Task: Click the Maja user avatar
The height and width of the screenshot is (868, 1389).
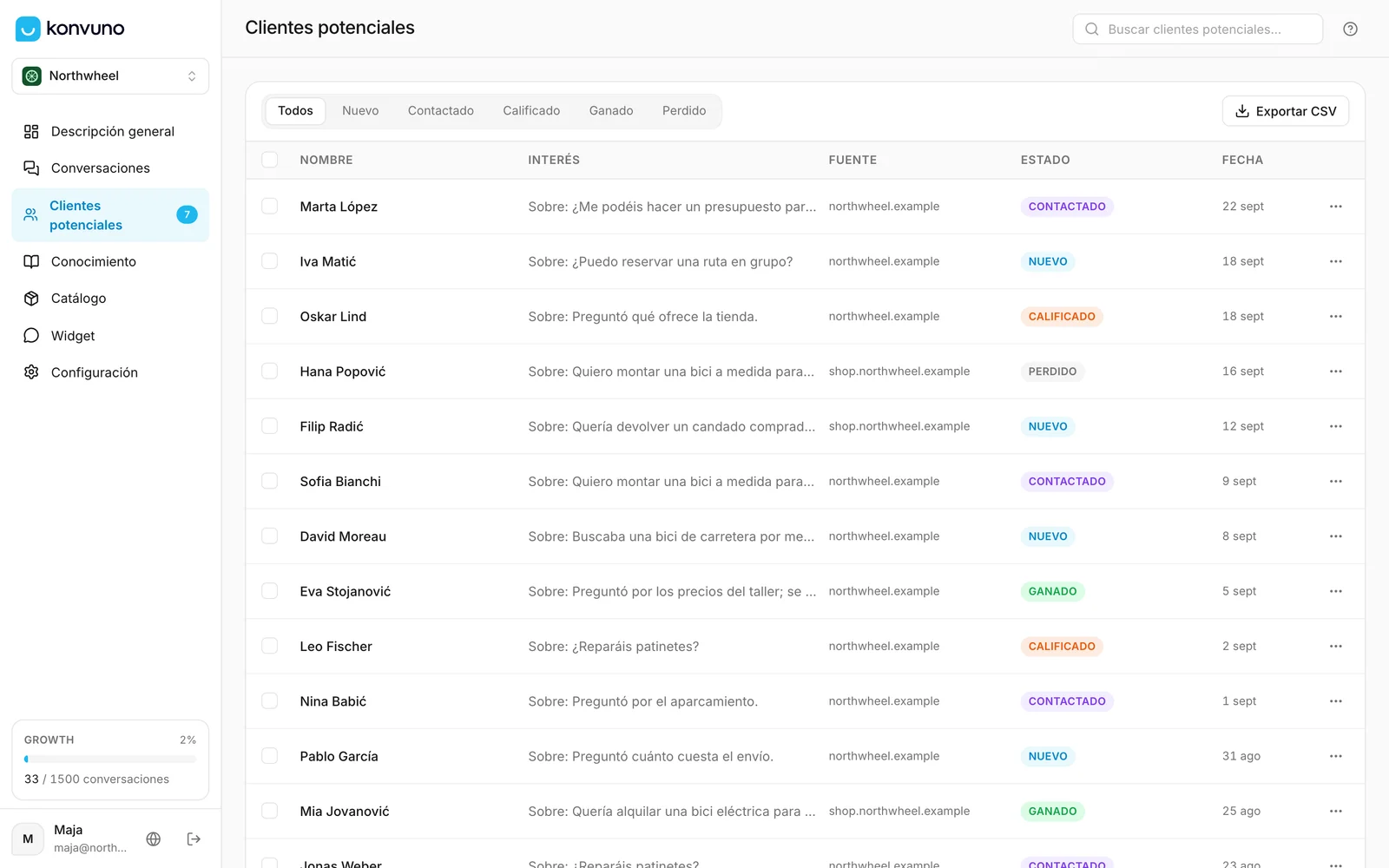Action: 28,838
